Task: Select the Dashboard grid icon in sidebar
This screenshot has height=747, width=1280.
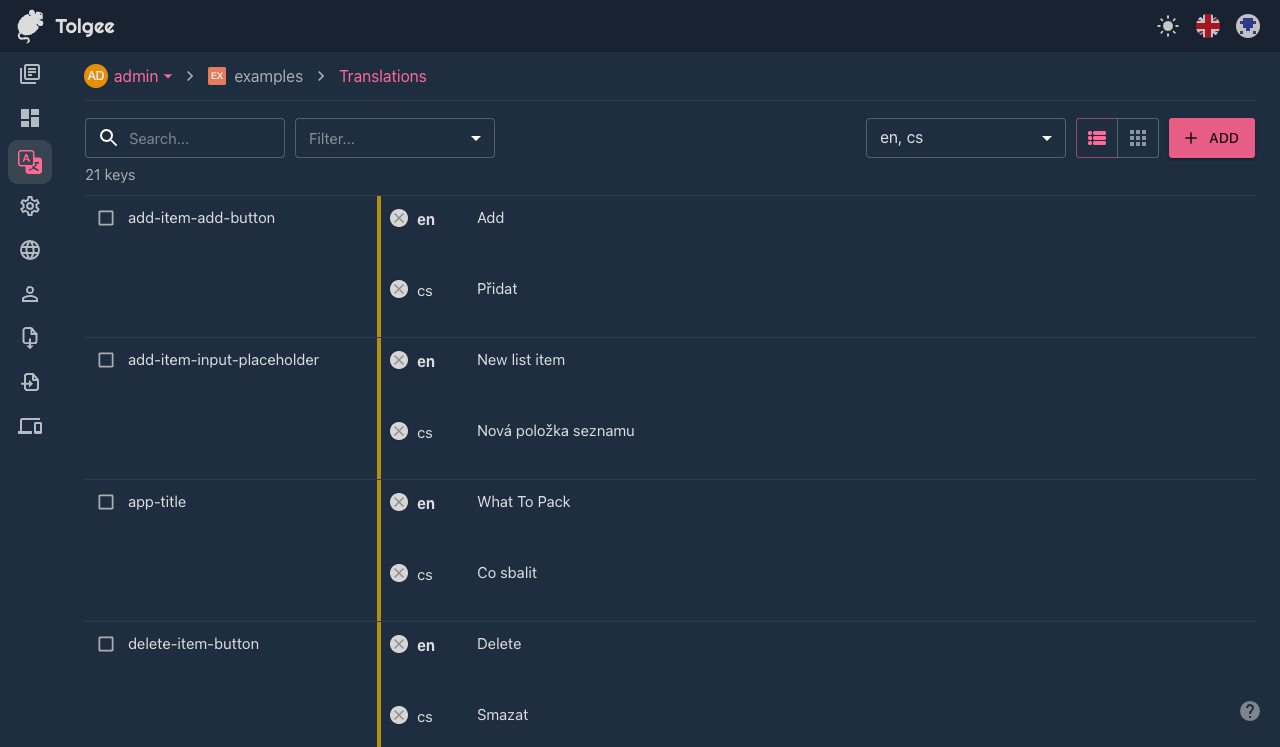Action: (30, 118)
